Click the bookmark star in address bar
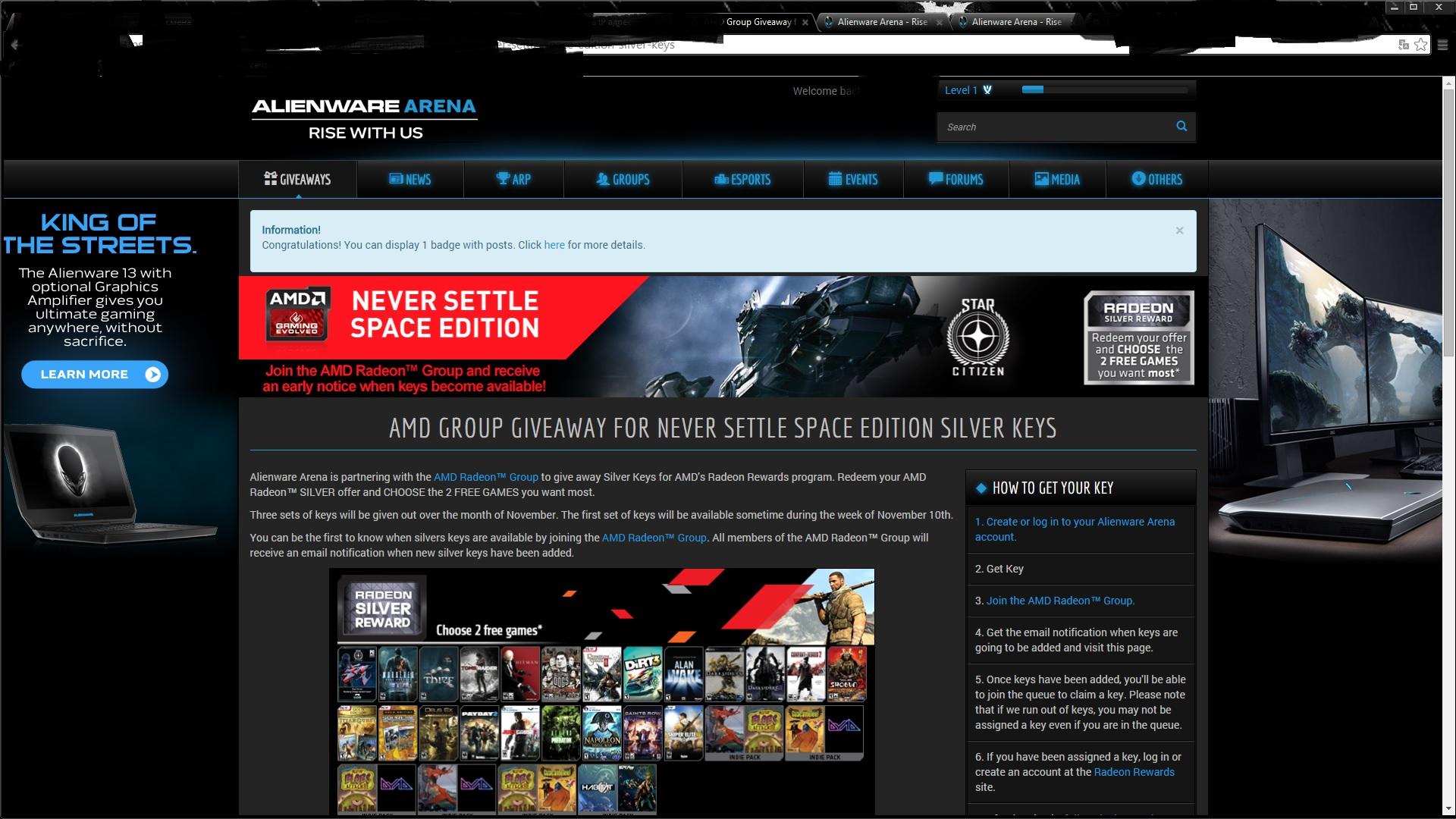The width and height of the screenshot is (1456, 819). point(1420,45)
